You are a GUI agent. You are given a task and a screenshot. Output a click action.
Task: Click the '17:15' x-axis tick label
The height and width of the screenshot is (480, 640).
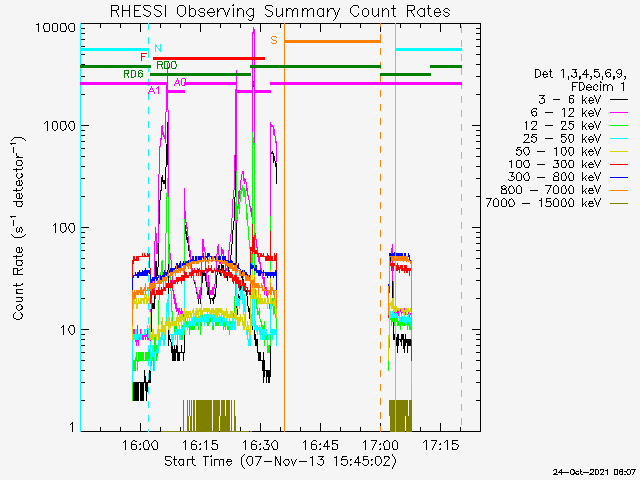(x=440, y=445)
